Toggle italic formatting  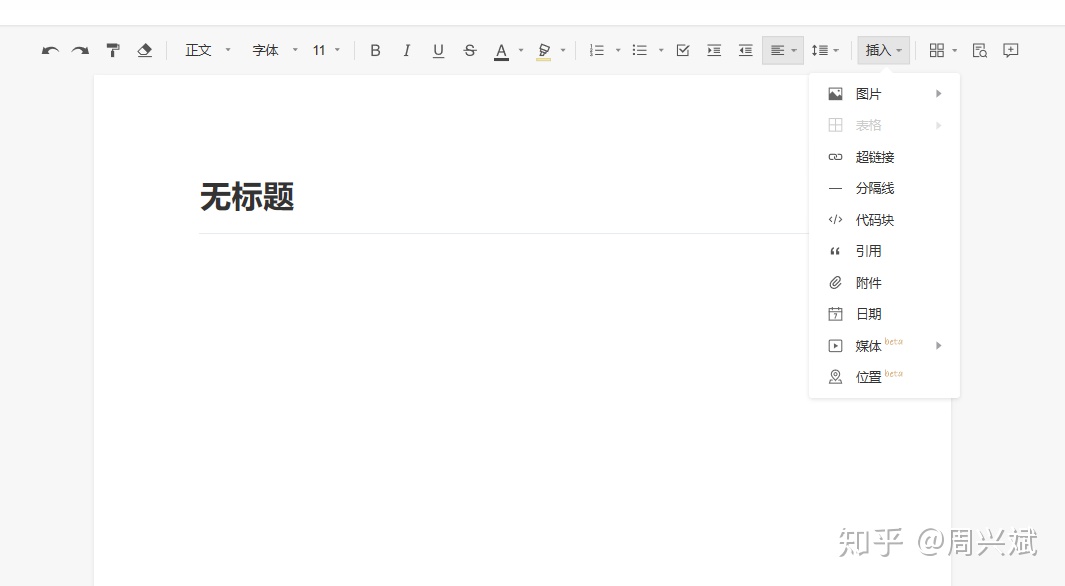406,50
